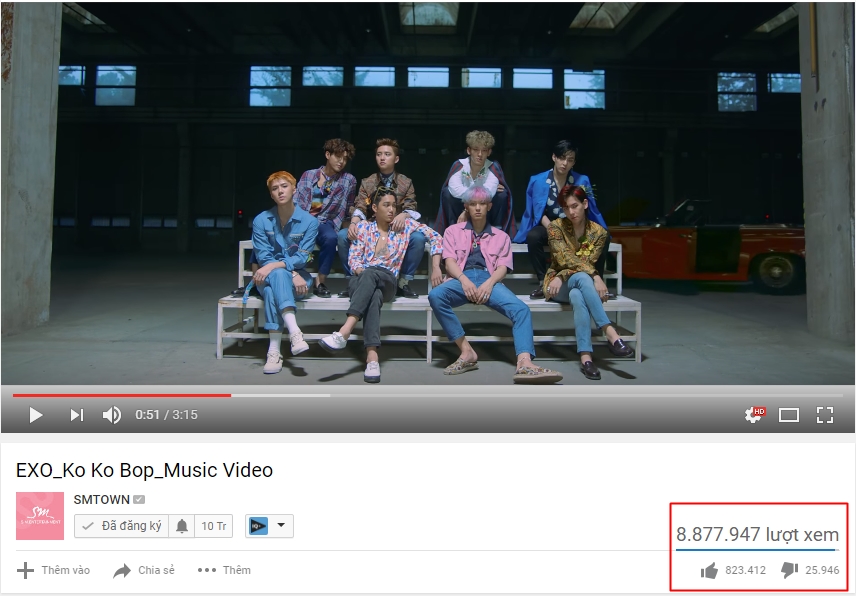The height and width of the screenshot is (596, 856).
Task: Switch to theater mode view
Action: pyautogui.click(x=789, y=415)
